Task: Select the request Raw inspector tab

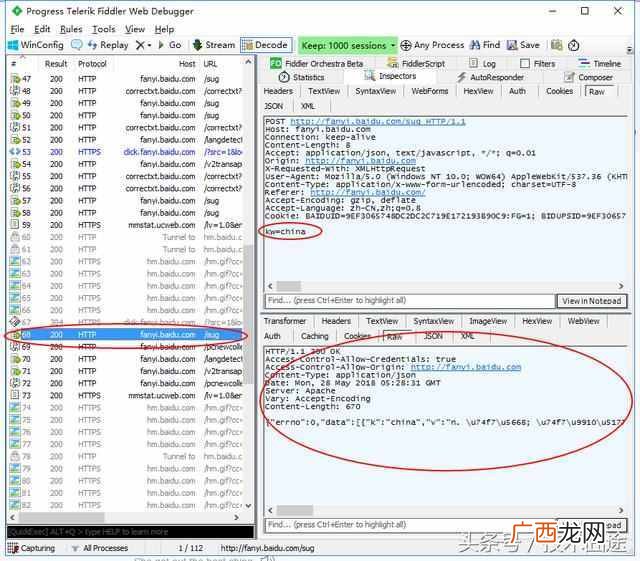Action: point(599,92)
